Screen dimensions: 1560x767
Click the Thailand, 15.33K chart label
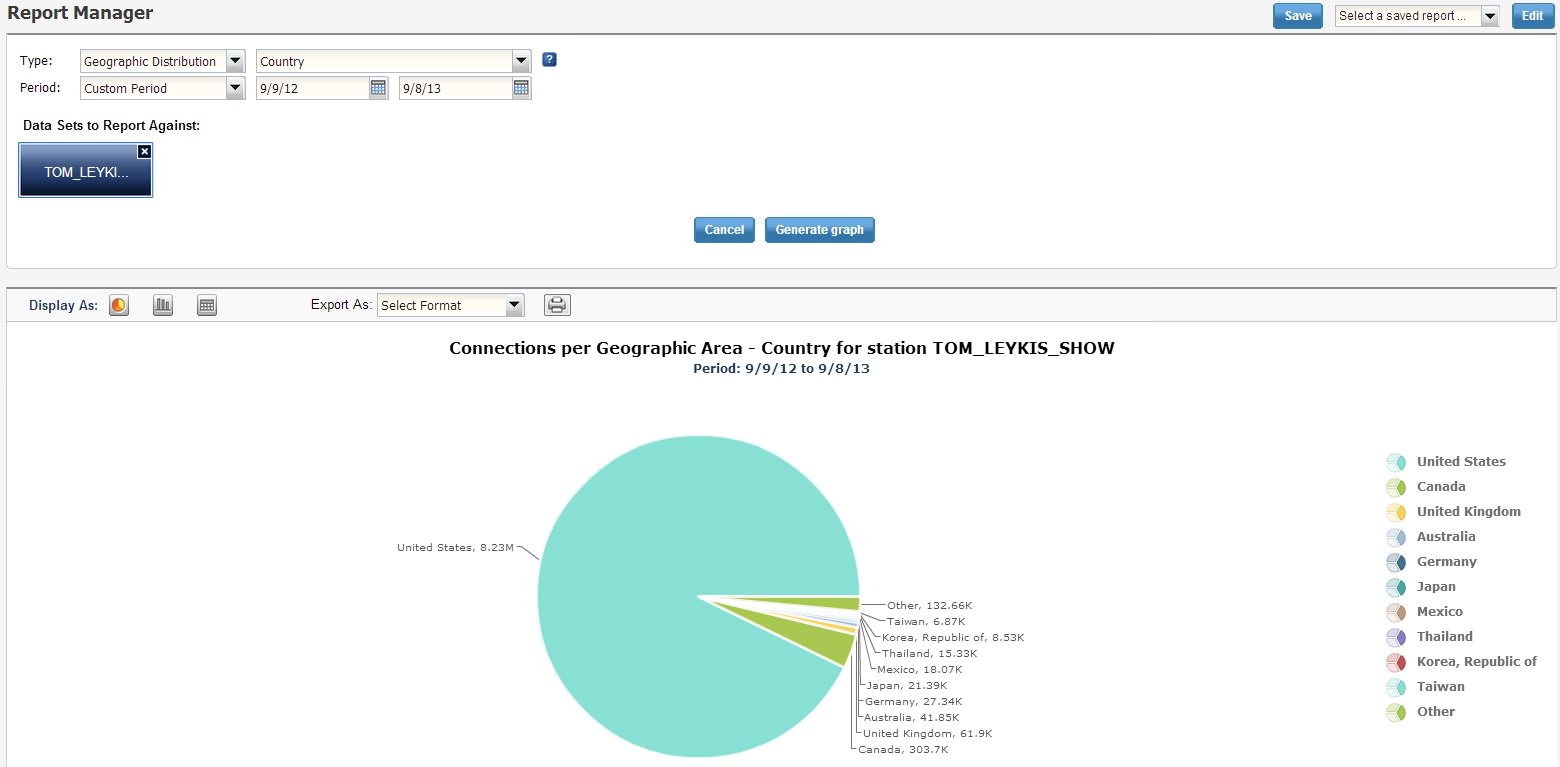click(x=929, y=653)
